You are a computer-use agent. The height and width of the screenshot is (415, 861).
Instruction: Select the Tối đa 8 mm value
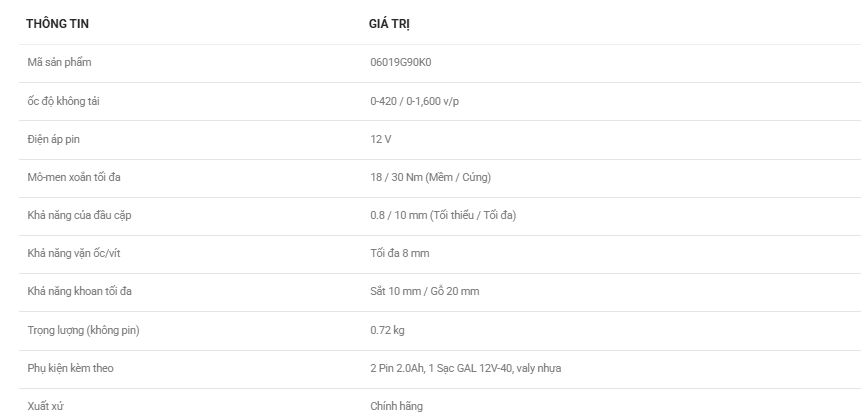400,254
